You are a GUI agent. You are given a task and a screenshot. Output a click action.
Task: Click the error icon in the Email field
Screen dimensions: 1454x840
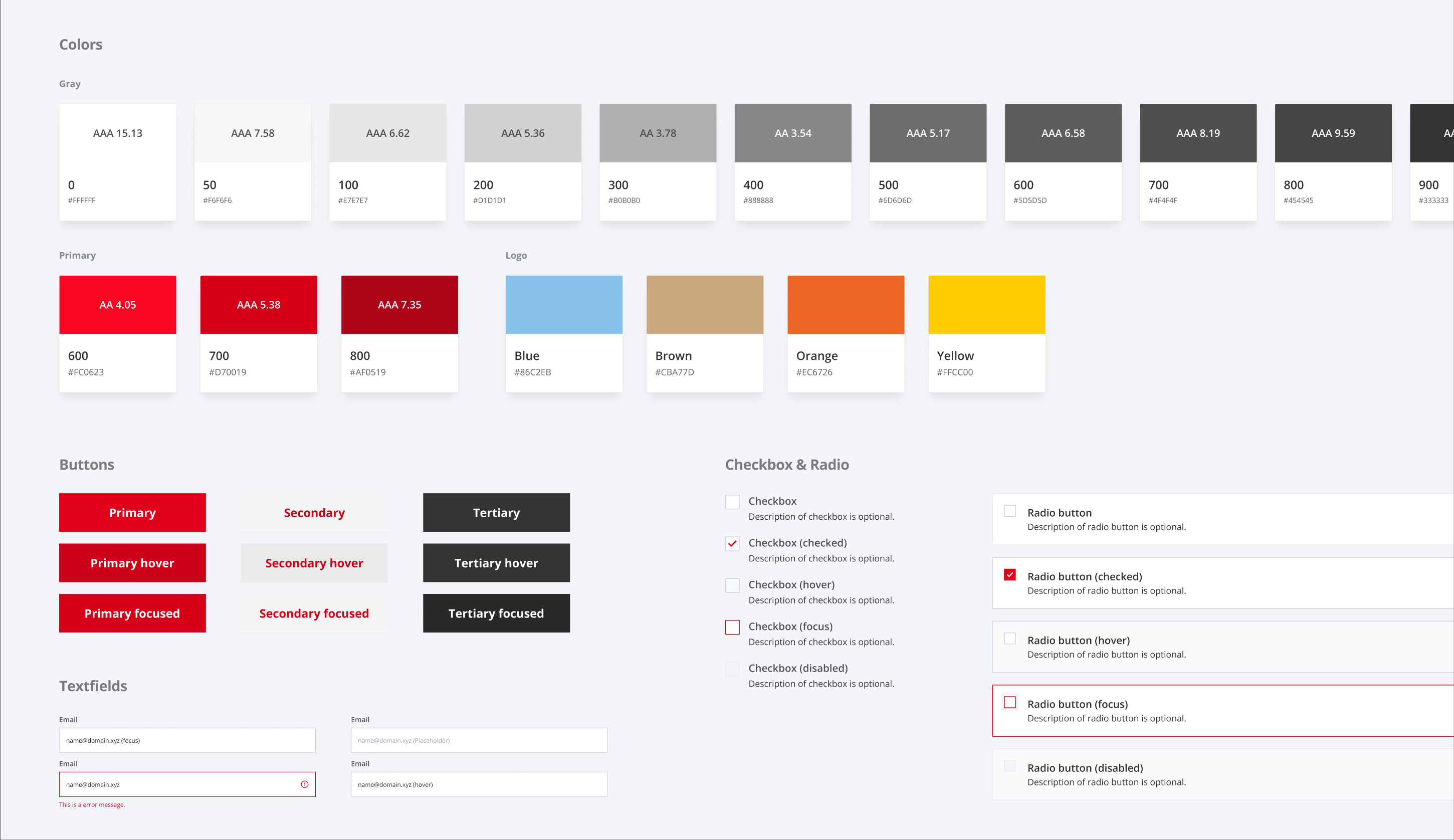coord(305,784)
